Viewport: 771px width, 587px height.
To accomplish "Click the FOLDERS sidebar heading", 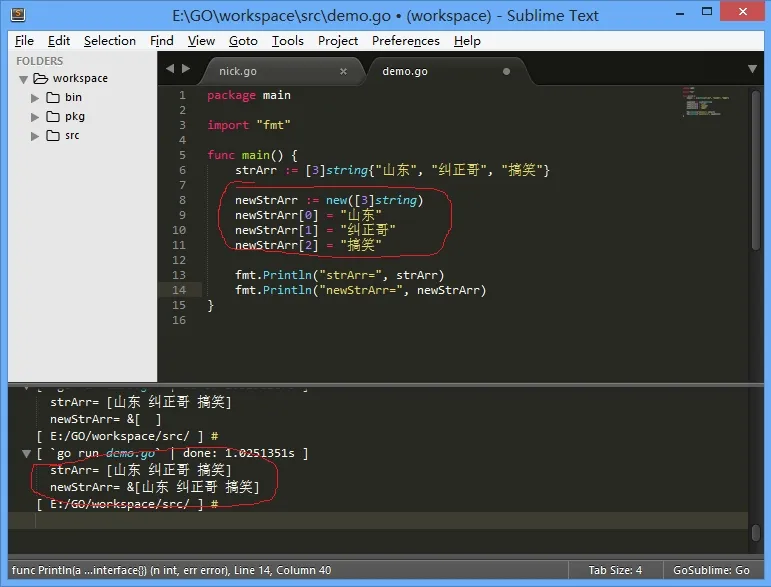I will [x=40, y=61].
